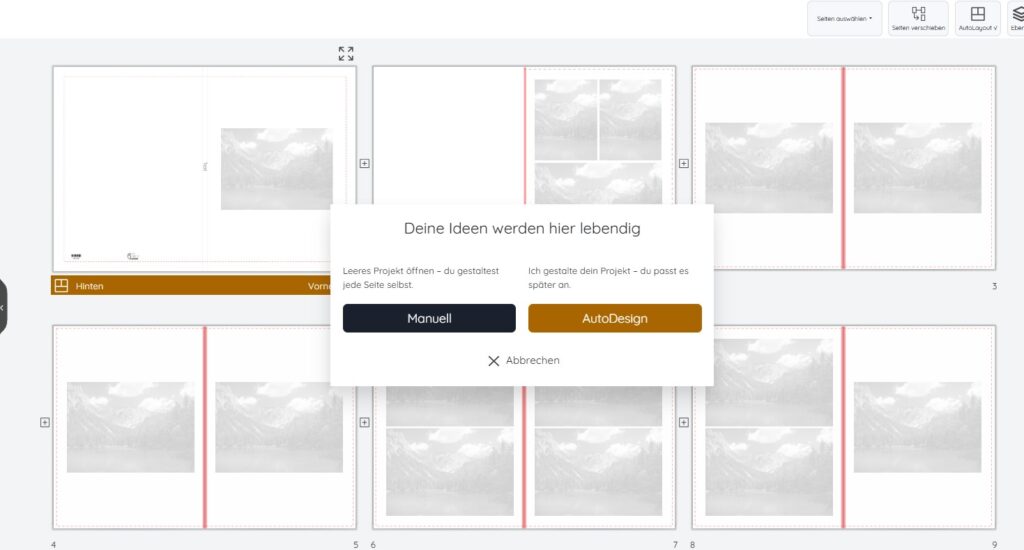Expand the collapsed left side panel
Viewport: 1024px width, 550px height.
3,307
